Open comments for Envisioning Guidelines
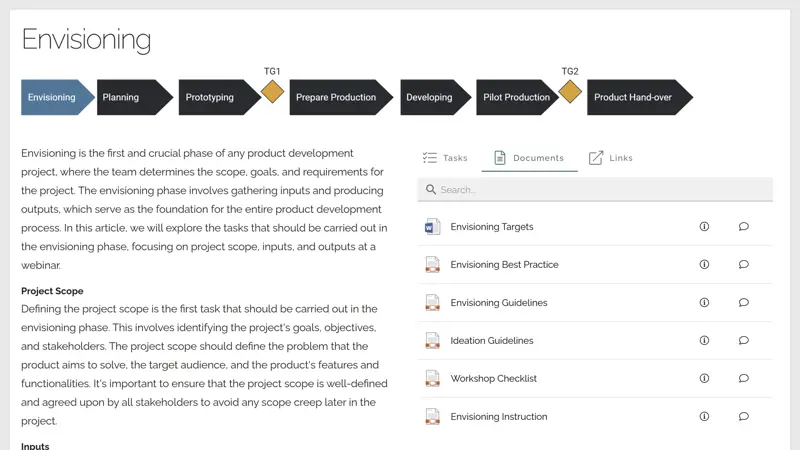Image resolution: width=800 pixels, height=450 pixels. (x=743, y=303)
